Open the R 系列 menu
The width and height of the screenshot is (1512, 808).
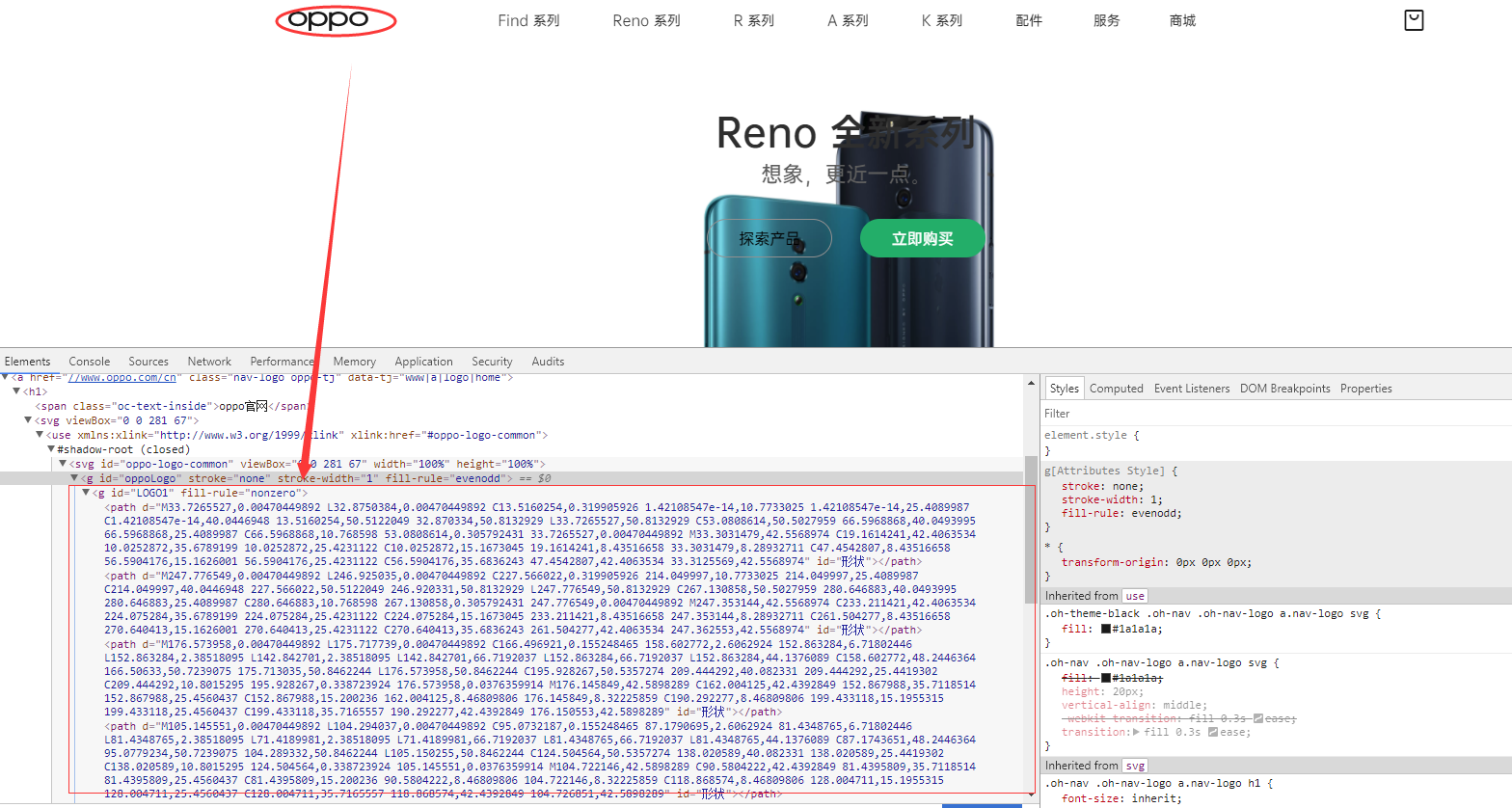click(753, 20)
